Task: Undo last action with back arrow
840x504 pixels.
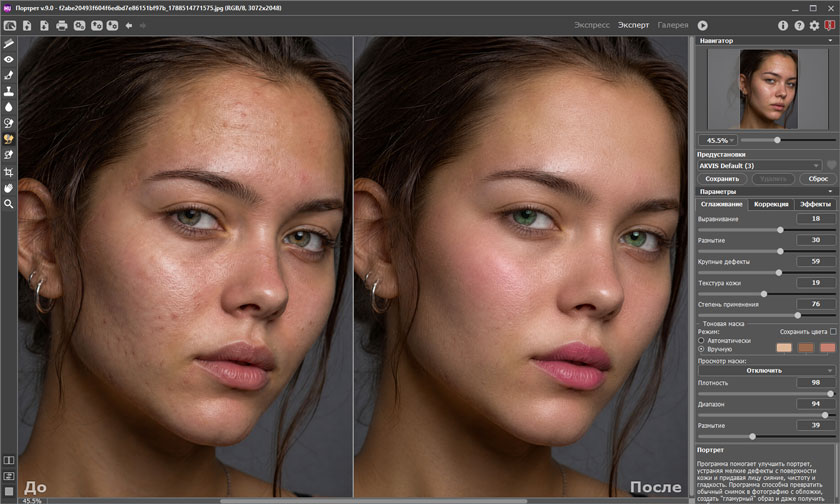Action: tap(129, 26)
